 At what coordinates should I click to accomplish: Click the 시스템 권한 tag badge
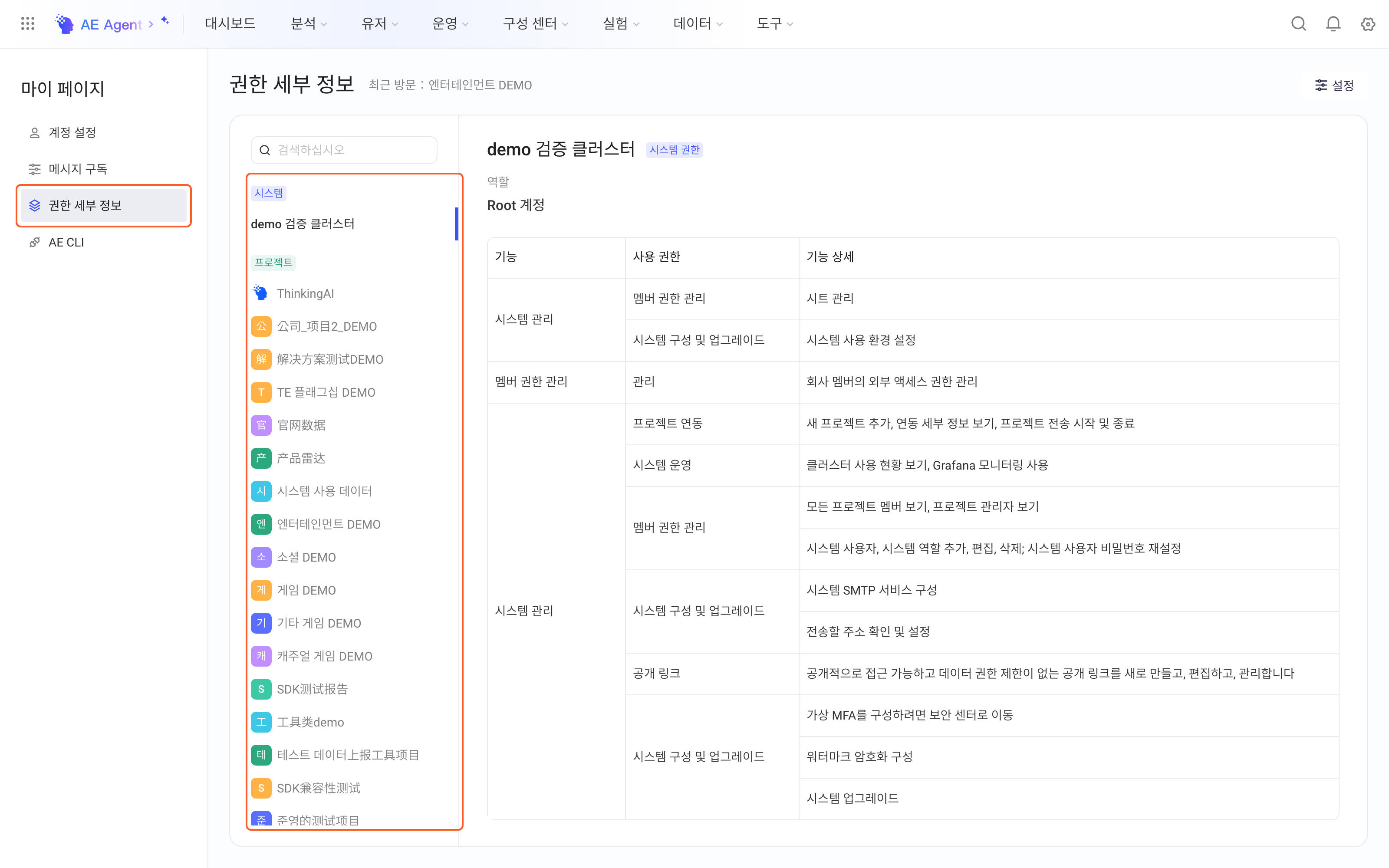coord(675,150)
